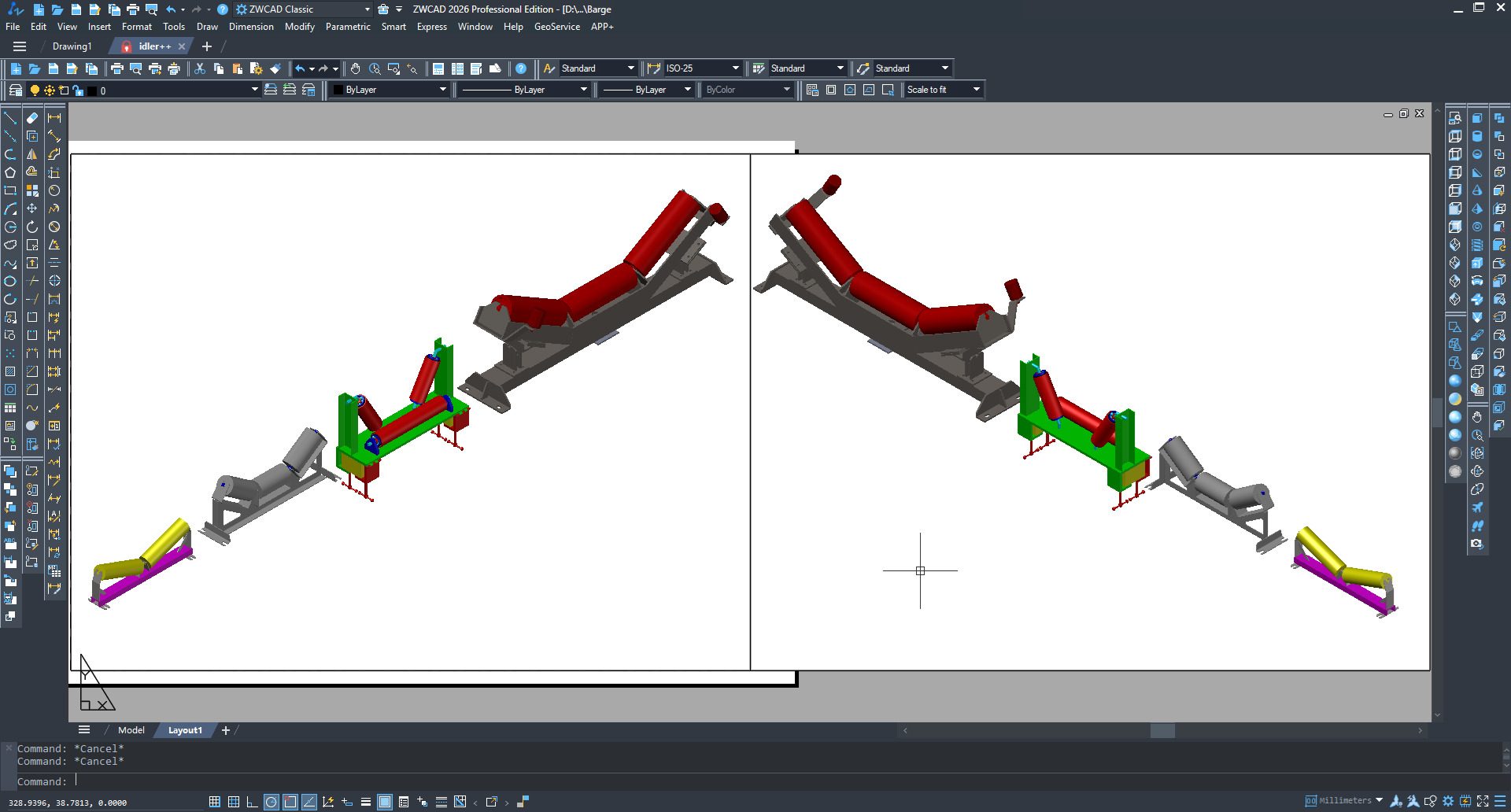Click the Zoom Realtime magnifier icon
Viewport: 1511px width, 812px height.
click(375, 68)
